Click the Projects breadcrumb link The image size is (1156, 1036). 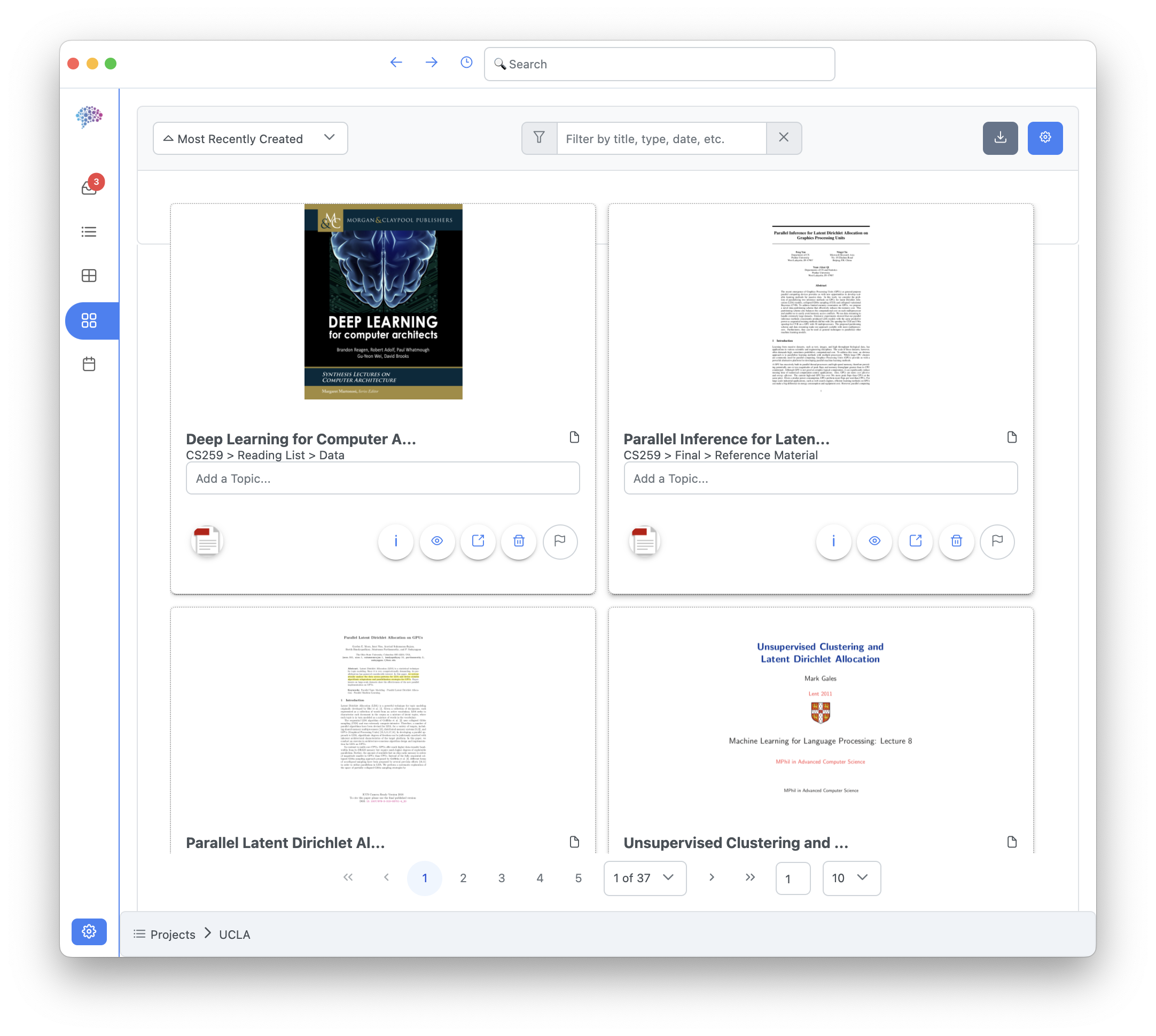173,934
